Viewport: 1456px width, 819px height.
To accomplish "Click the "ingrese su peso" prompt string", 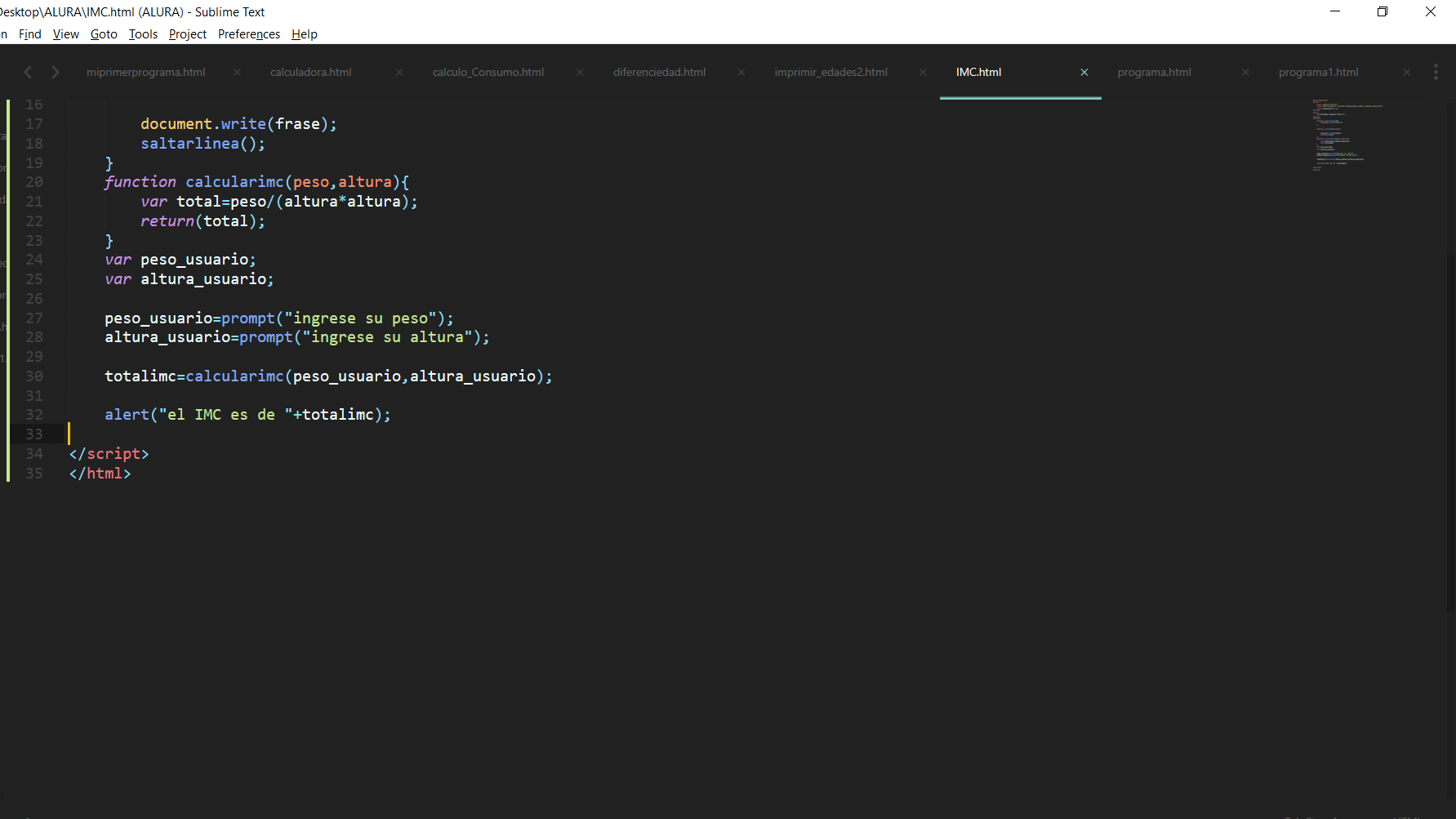I will click(x=360, y=318).
